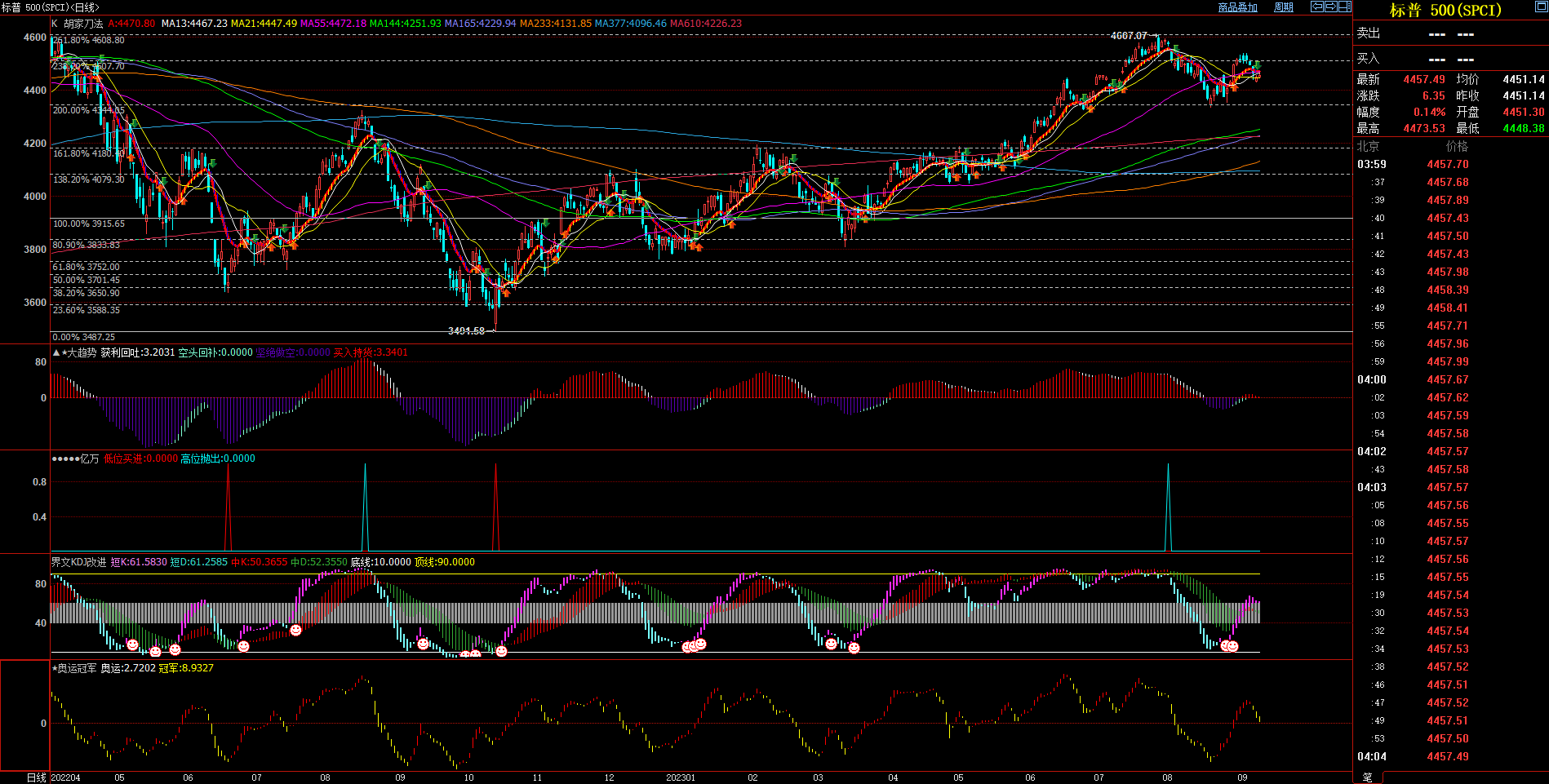Click the 3491.58 low price marker

(466, 331)
